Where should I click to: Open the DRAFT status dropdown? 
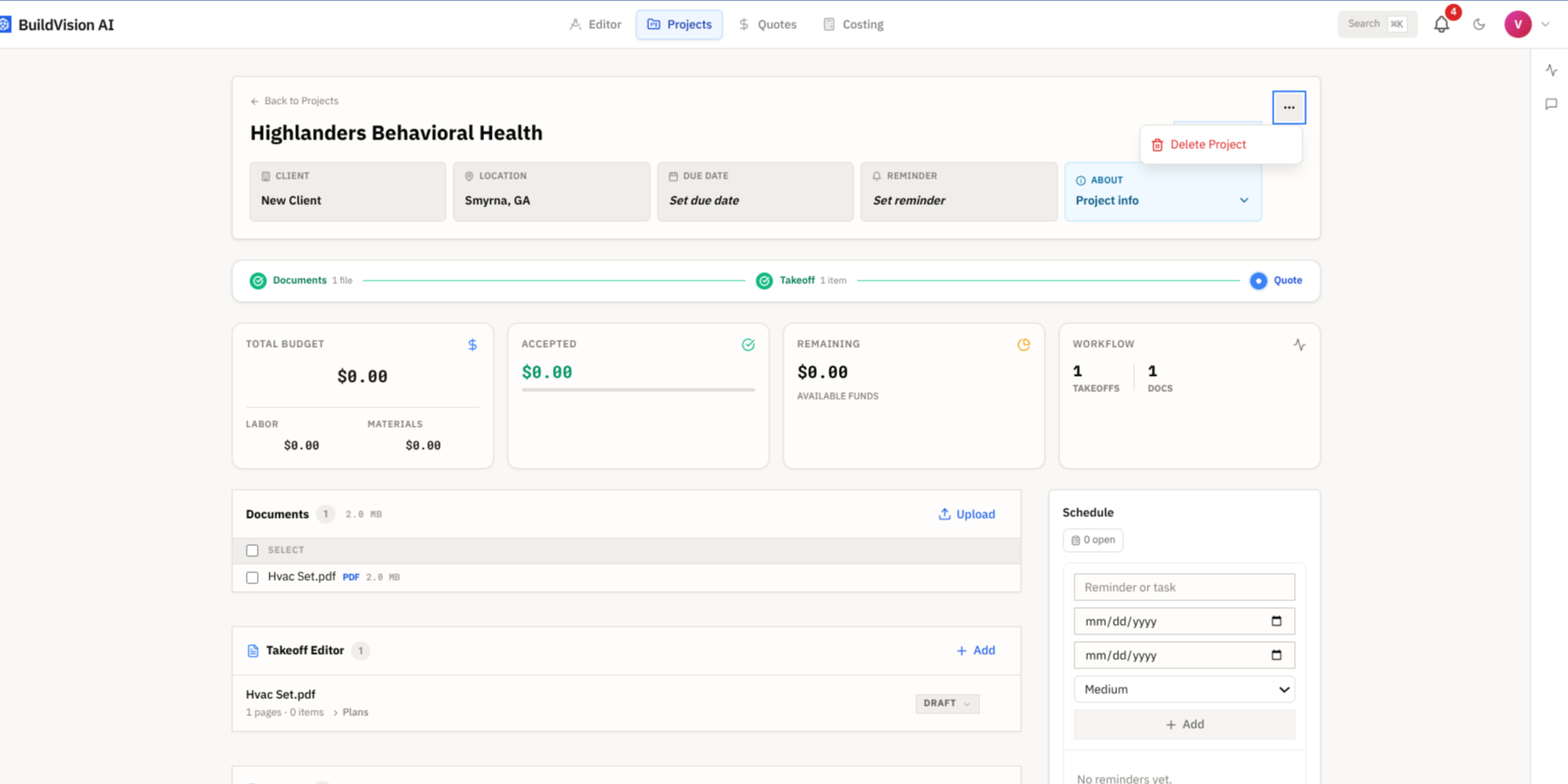pos(947,703)
